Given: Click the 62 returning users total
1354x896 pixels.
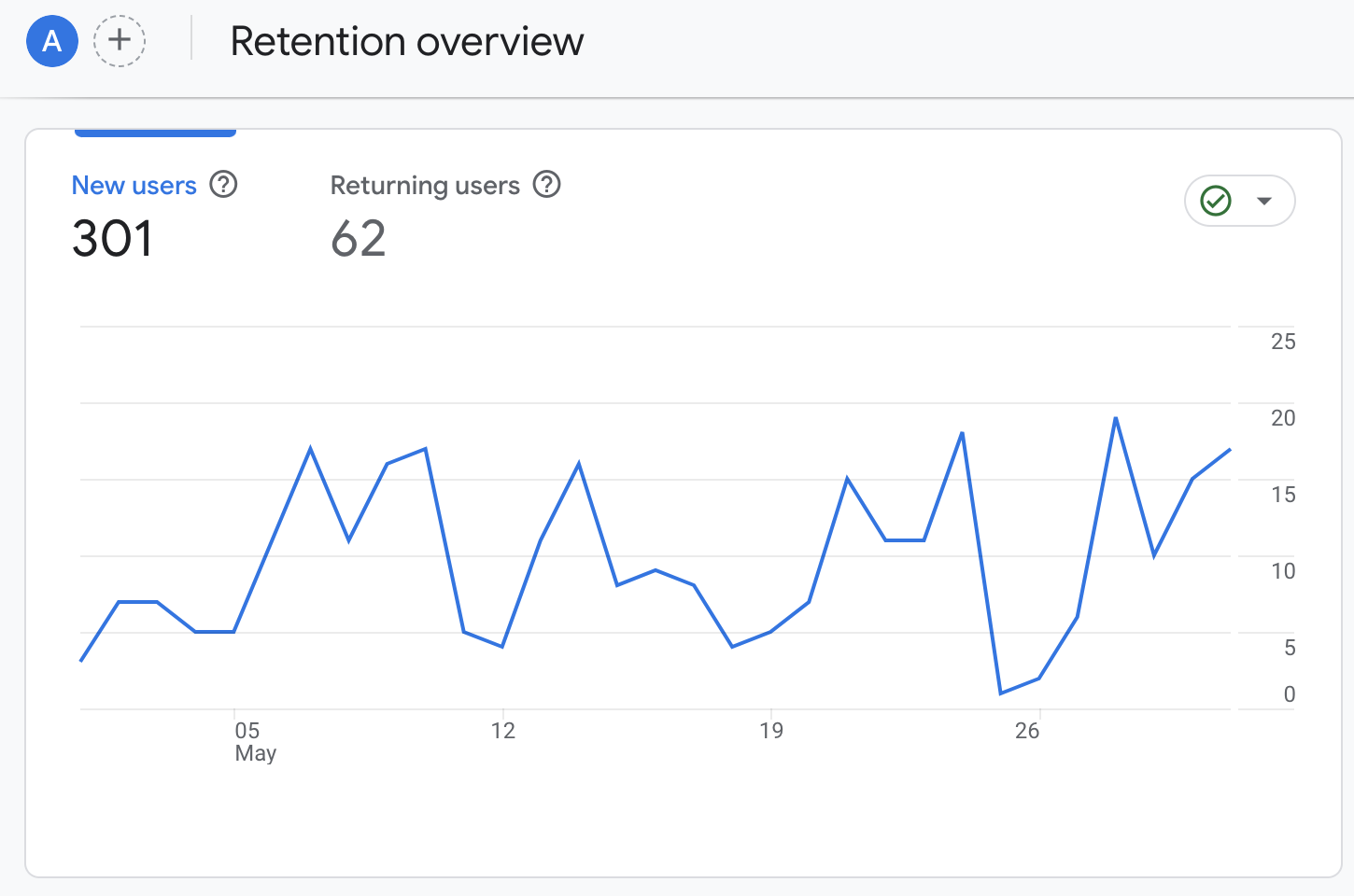Looking at the screenshot, I should pyautogui.click(x=359, y=239).
